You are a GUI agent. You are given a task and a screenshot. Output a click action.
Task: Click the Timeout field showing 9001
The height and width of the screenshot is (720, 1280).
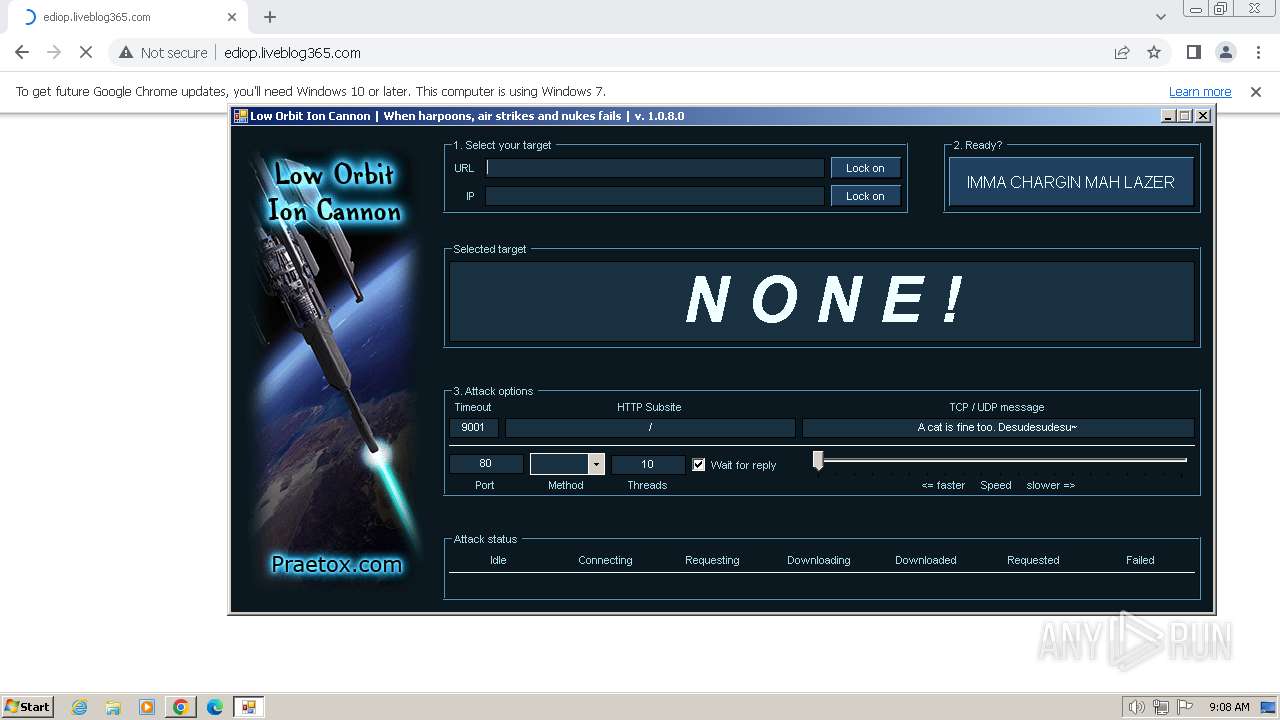473,427
